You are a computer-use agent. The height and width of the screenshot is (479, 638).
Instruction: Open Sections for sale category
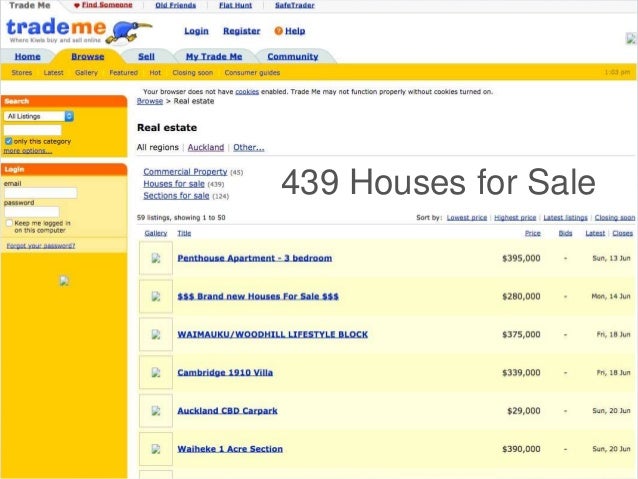coord(176,196)
